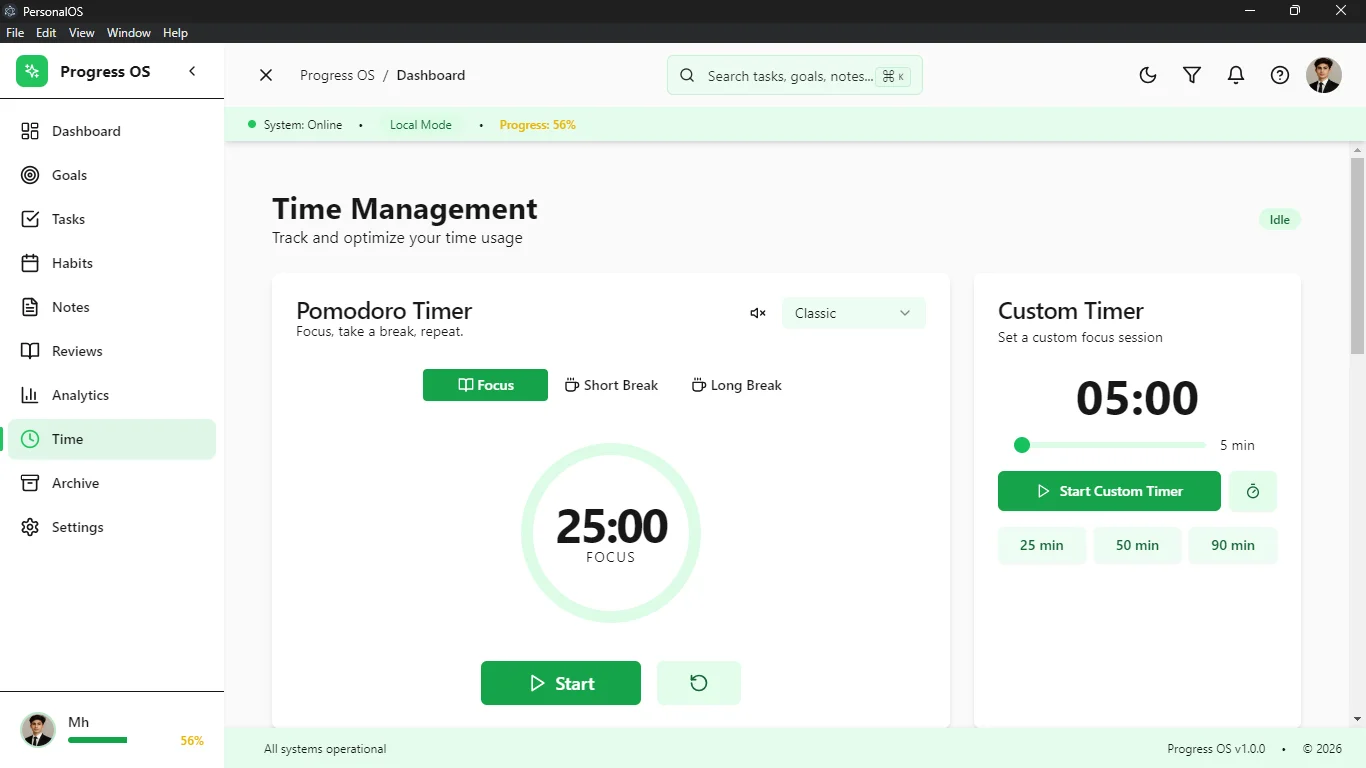Click the scrollbar down arrow

pos(1357,719)
